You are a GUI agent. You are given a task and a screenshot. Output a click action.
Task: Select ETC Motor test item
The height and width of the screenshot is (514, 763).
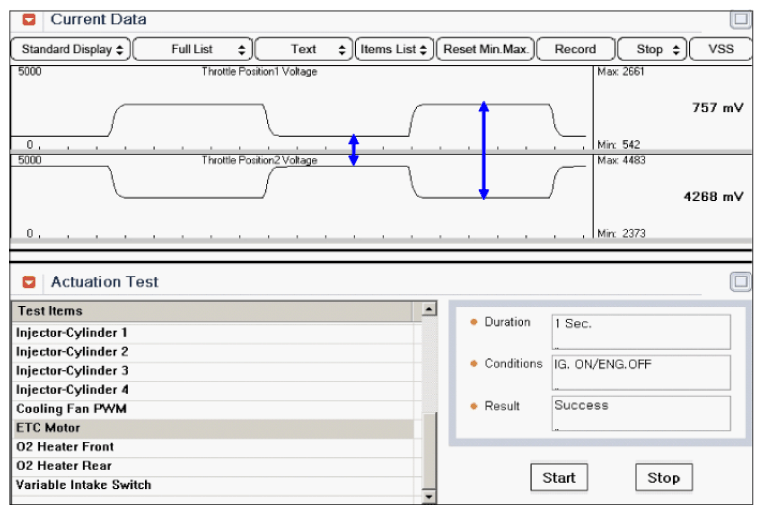pyautogui.click(x=49, y=428)
